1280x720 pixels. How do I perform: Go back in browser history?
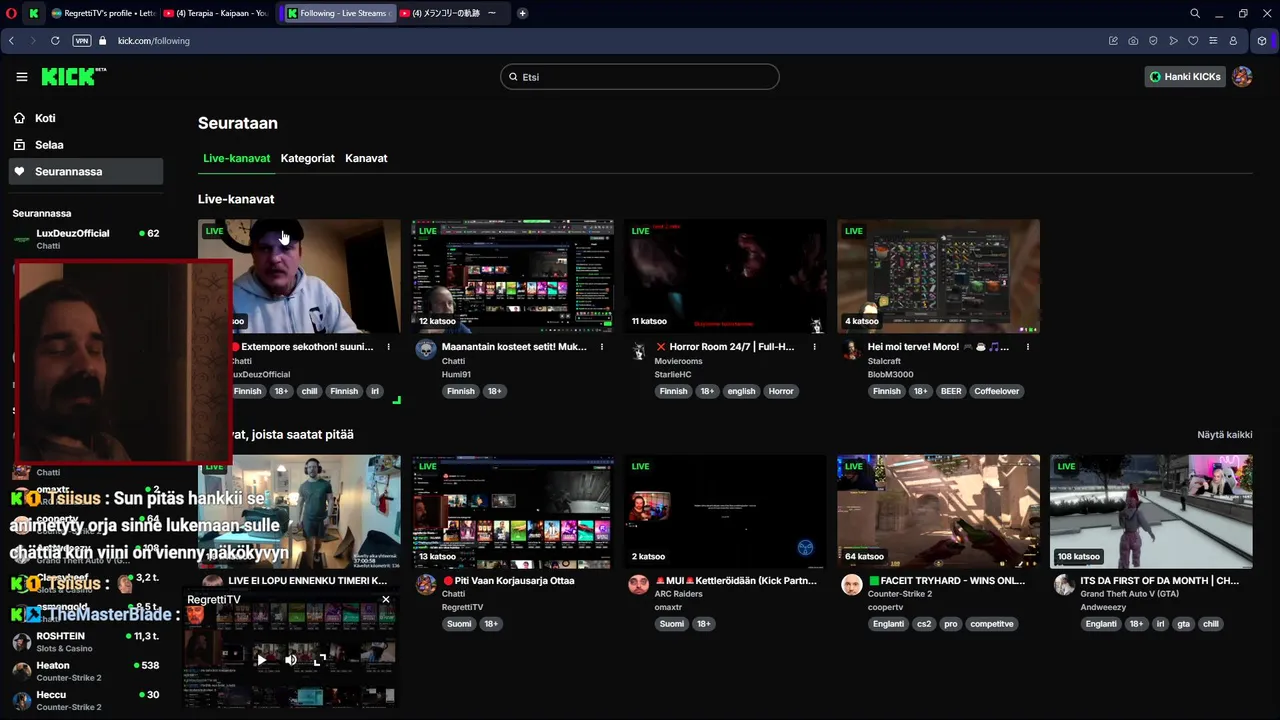click(11, 41)
